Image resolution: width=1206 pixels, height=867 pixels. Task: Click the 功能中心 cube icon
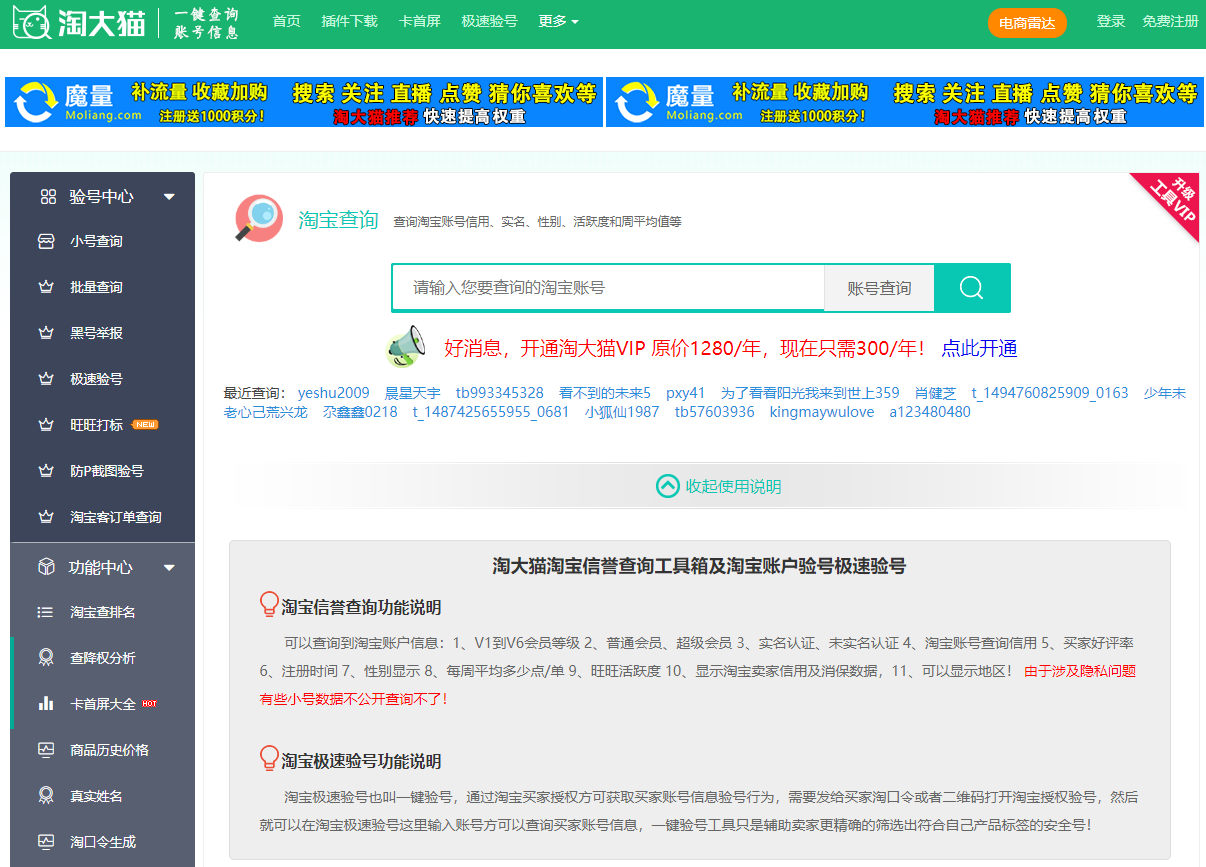46,567
